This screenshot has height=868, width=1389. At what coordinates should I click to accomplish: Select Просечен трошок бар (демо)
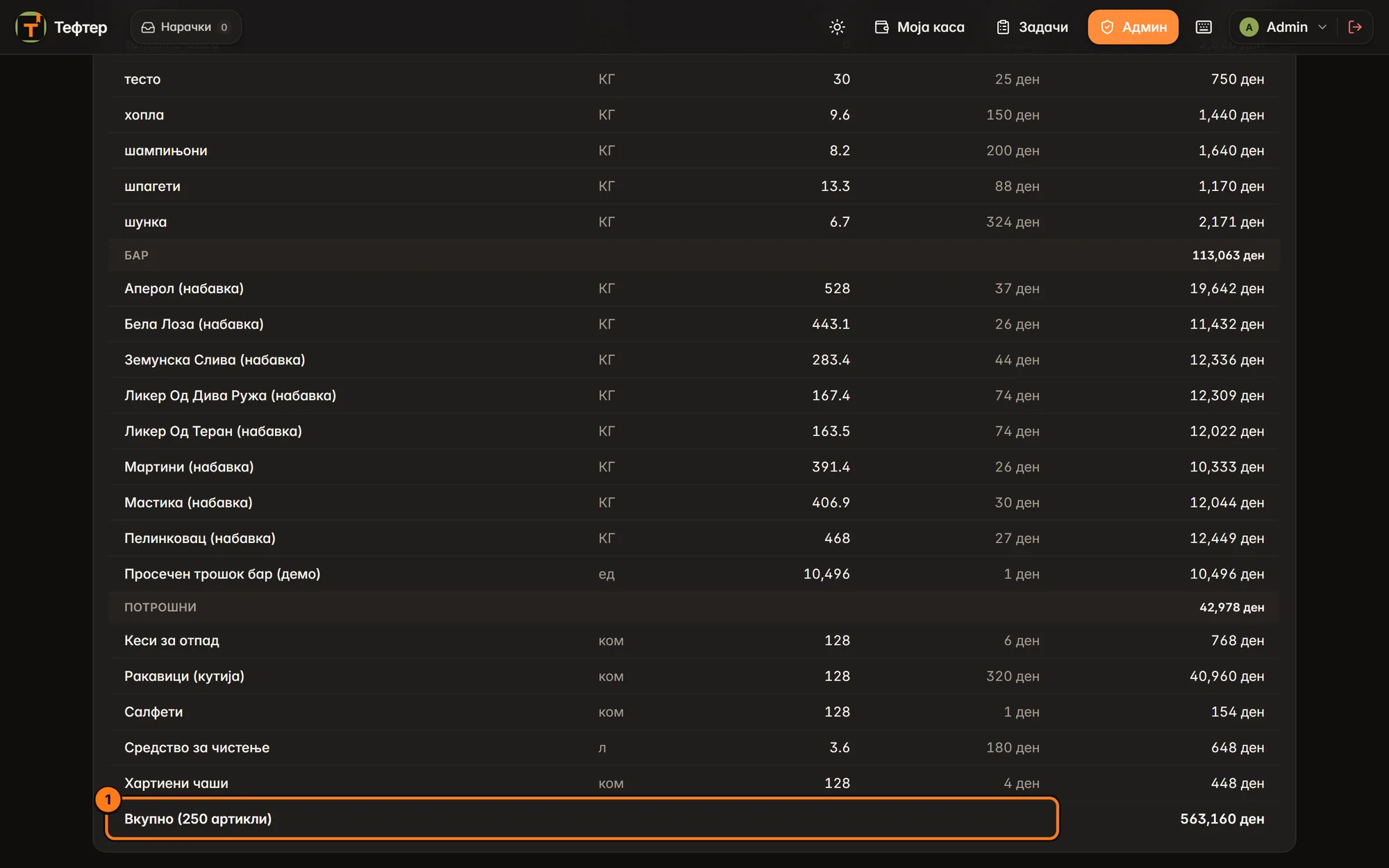tap(222, 574)
